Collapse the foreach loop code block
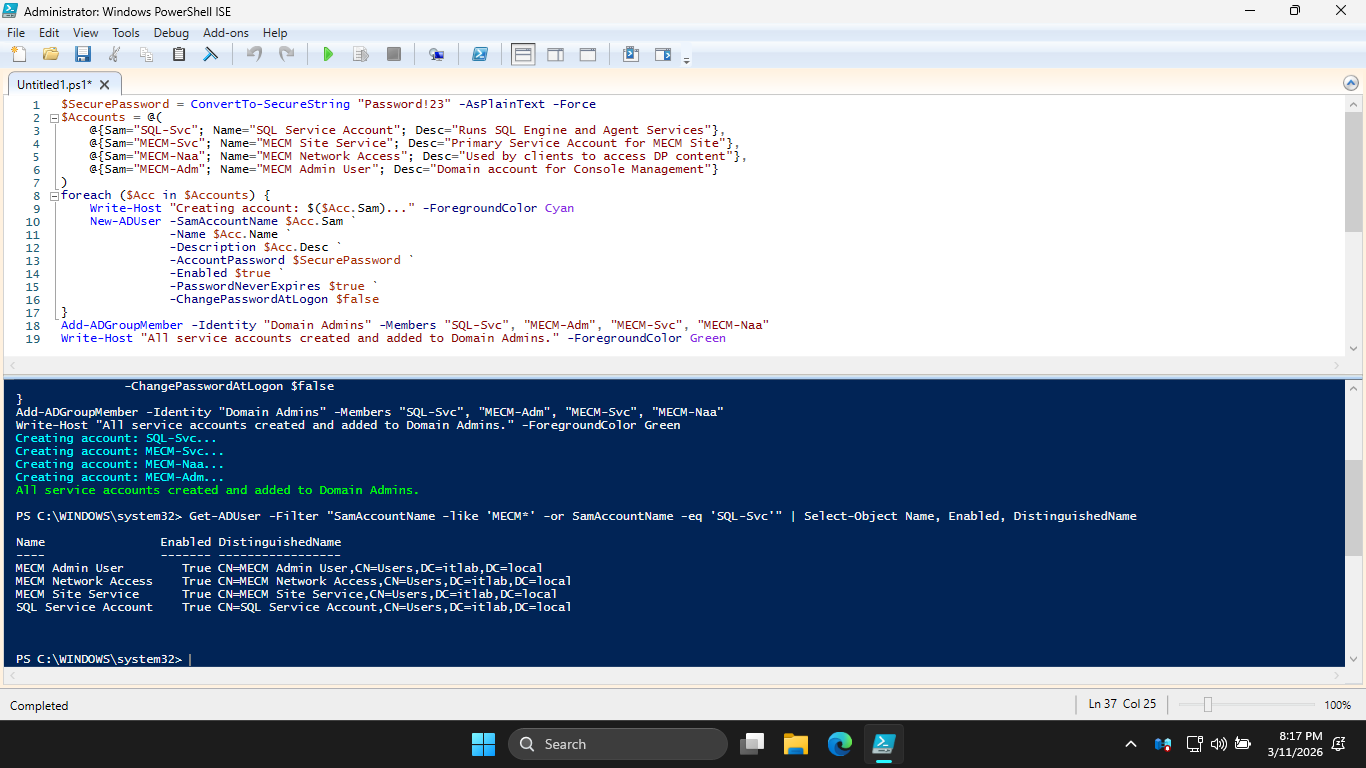Viewport: 1366px width, 768px height. [x=54, y=195]
